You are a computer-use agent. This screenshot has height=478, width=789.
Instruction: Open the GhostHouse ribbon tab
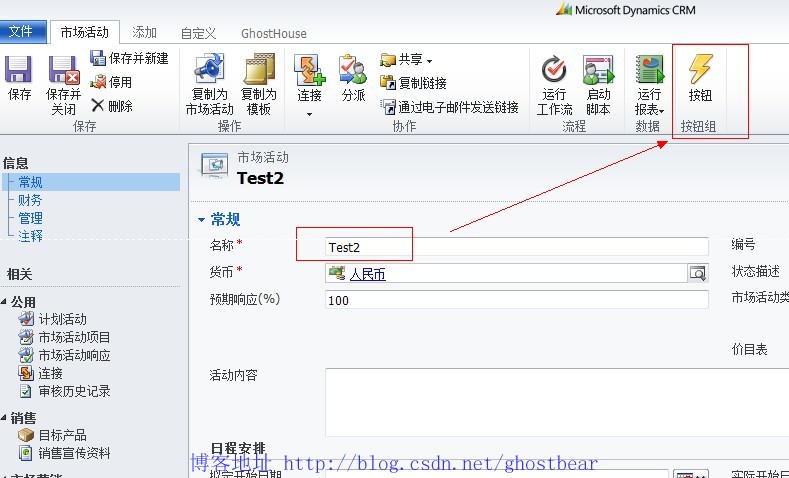click(274, 34)
